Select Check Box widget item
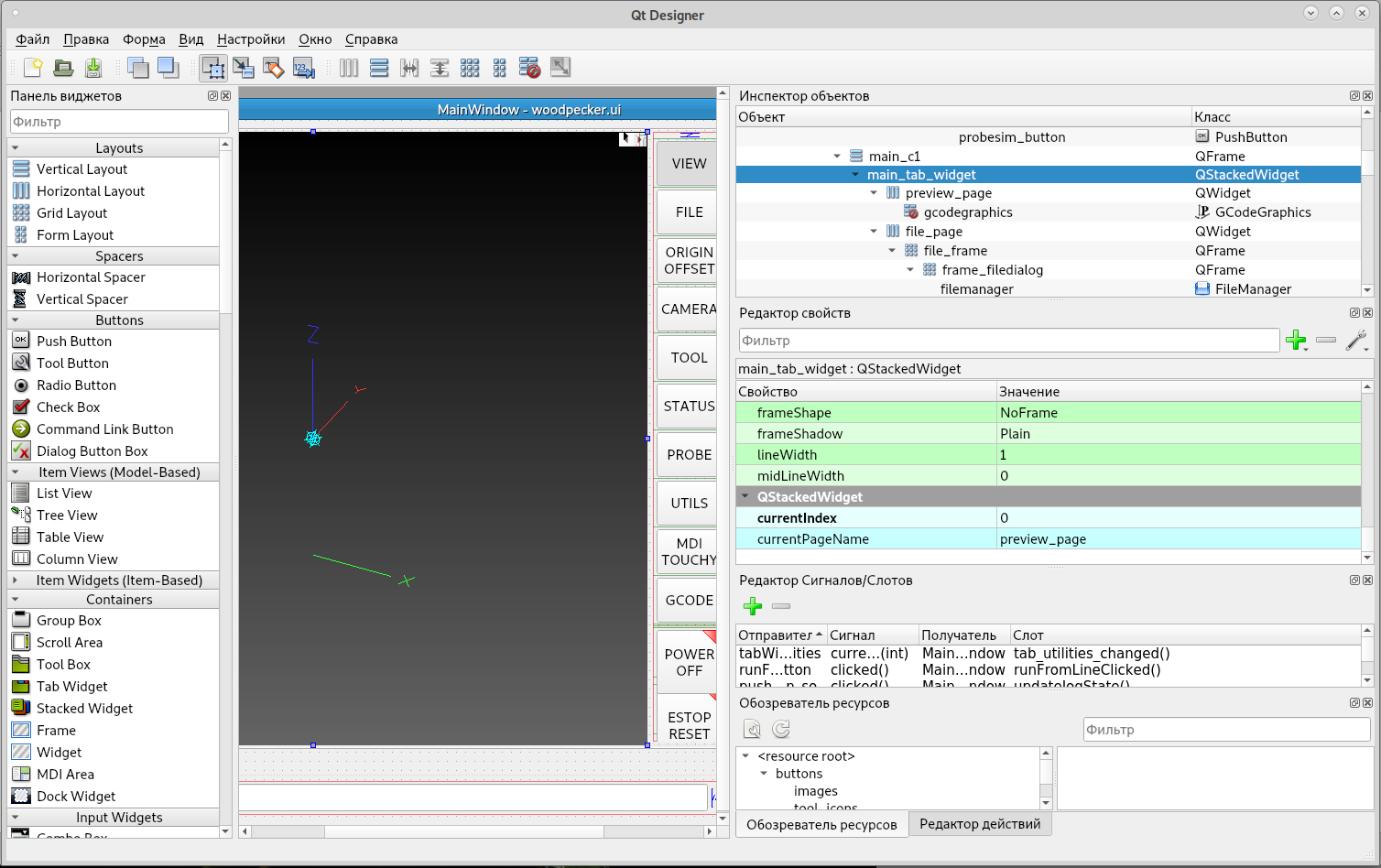 click(68, 407)
